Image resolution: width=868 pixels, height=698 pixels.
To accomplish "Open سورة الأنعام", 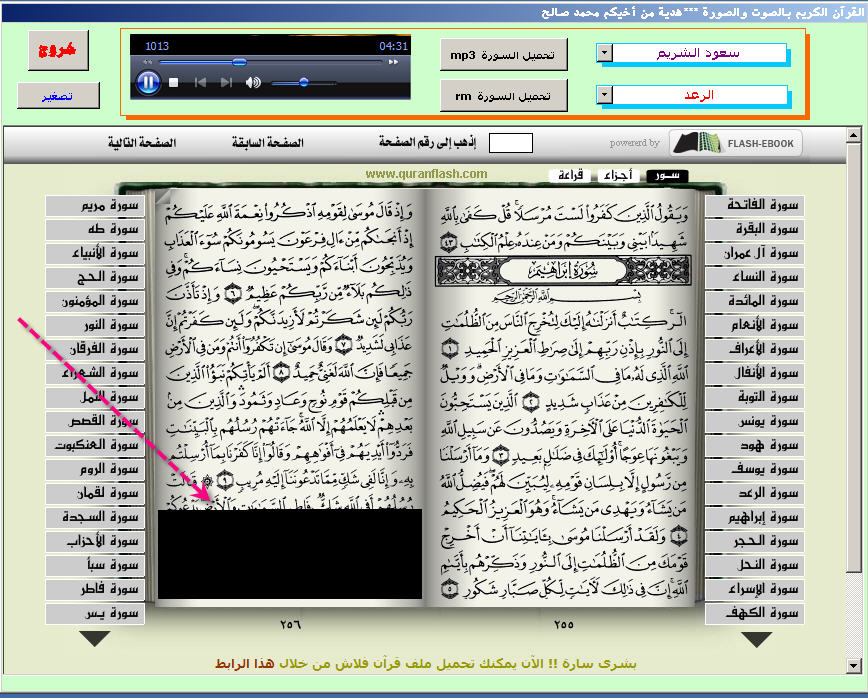I will 755,325.
